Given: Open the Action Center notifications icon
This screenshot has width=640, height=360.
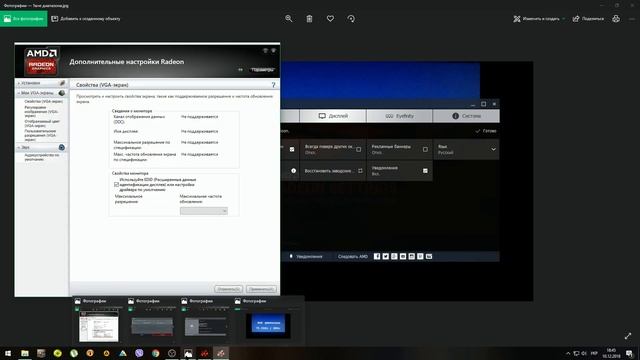Looking at the screenshot, I should coord(629,353).
